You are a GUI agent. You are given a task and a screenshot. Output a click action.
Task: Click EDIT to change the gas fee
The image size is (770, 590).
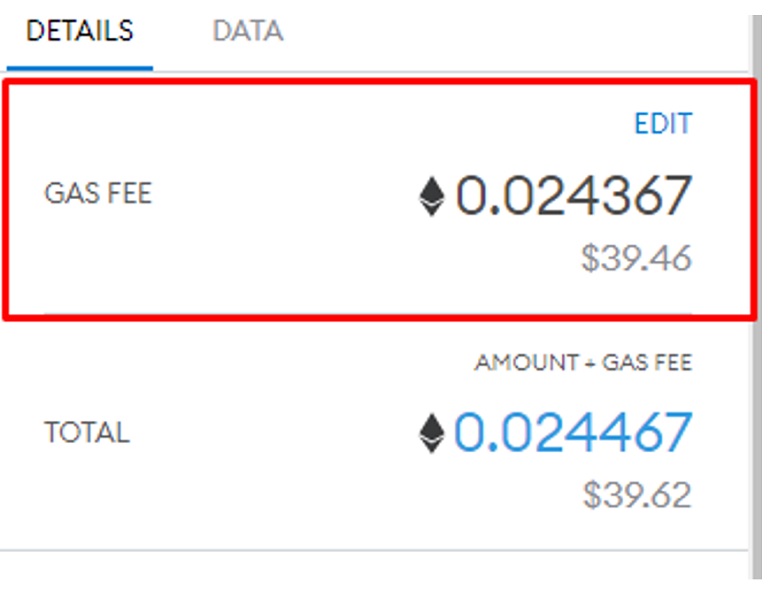click(x=662, y=124)
